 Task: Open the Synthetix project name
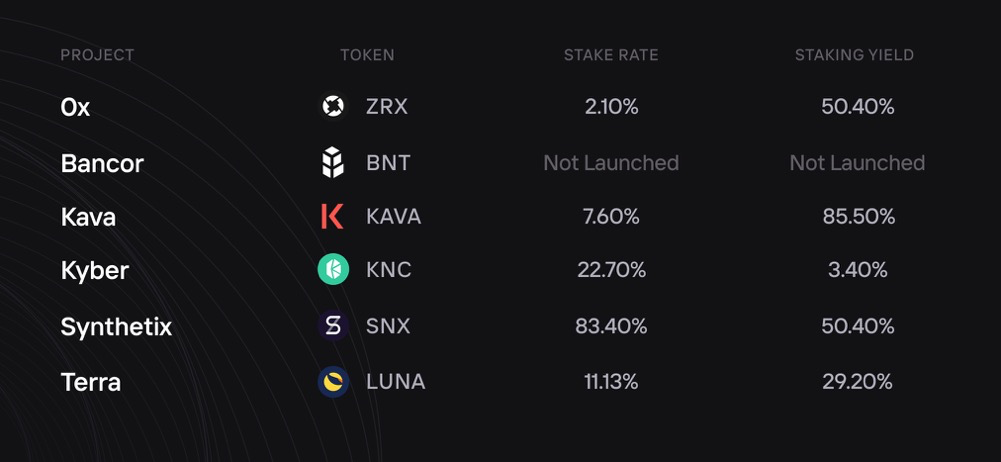tap(116, 327)
